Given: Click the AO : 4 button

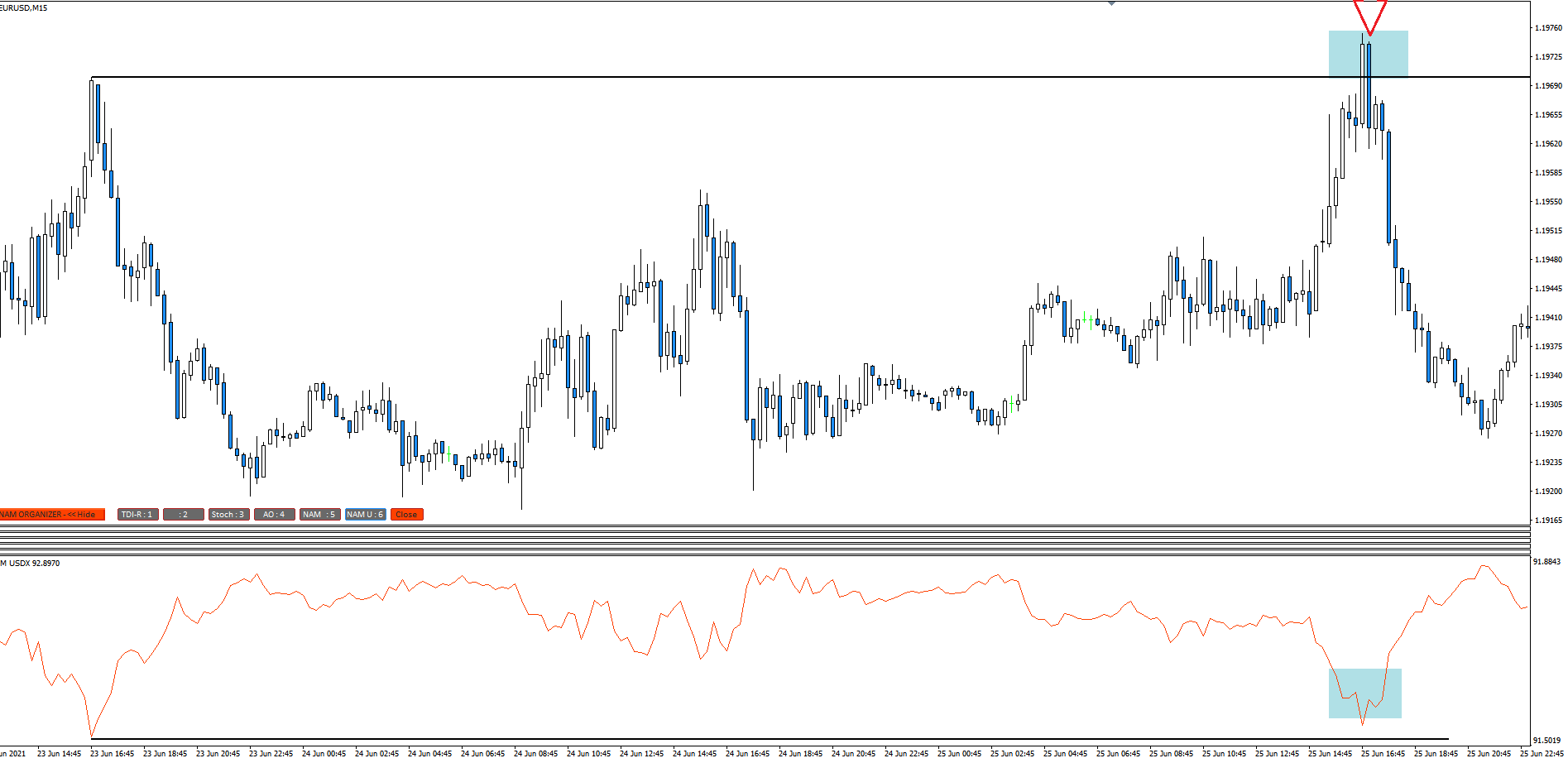Looking at the screenshot, I should click(x=274, y=514).
